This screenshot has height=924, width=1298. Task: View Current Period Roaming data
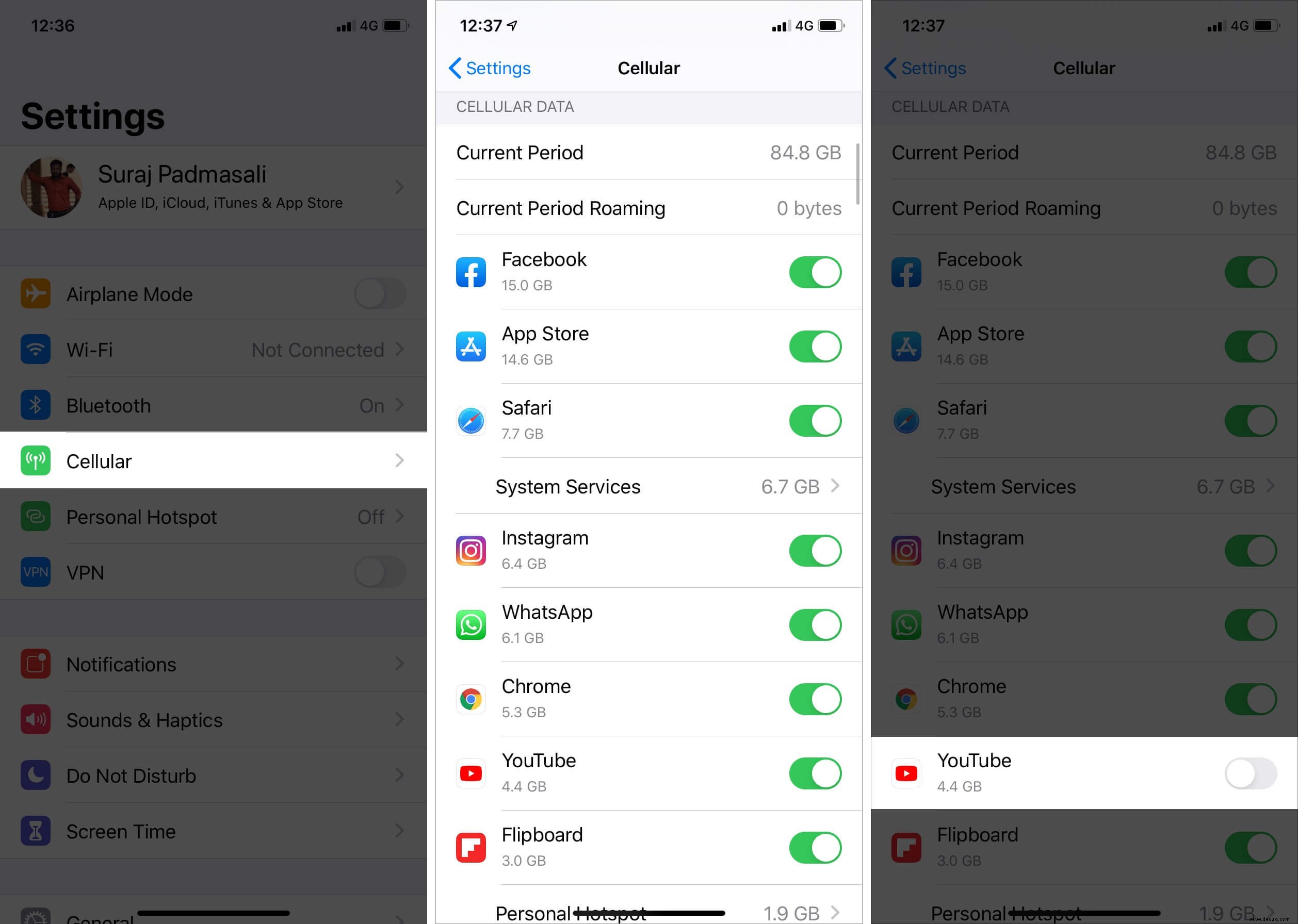[x=647, y=207]
